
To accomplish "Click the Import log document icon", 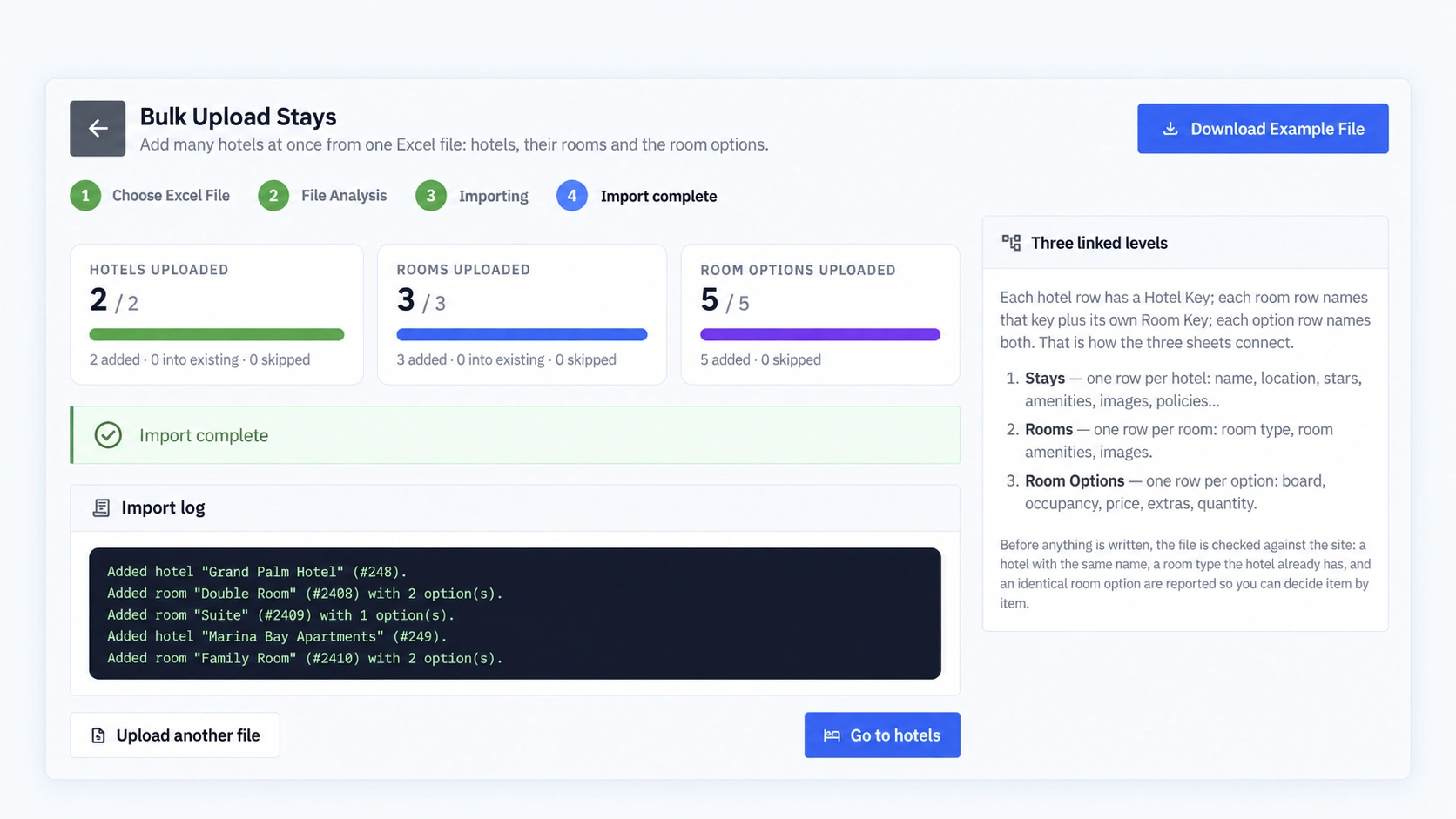I will pos(101,507).
